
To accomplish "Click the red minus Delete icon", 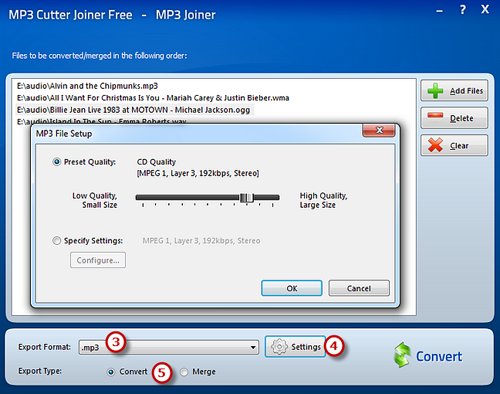I will point(435,116).
